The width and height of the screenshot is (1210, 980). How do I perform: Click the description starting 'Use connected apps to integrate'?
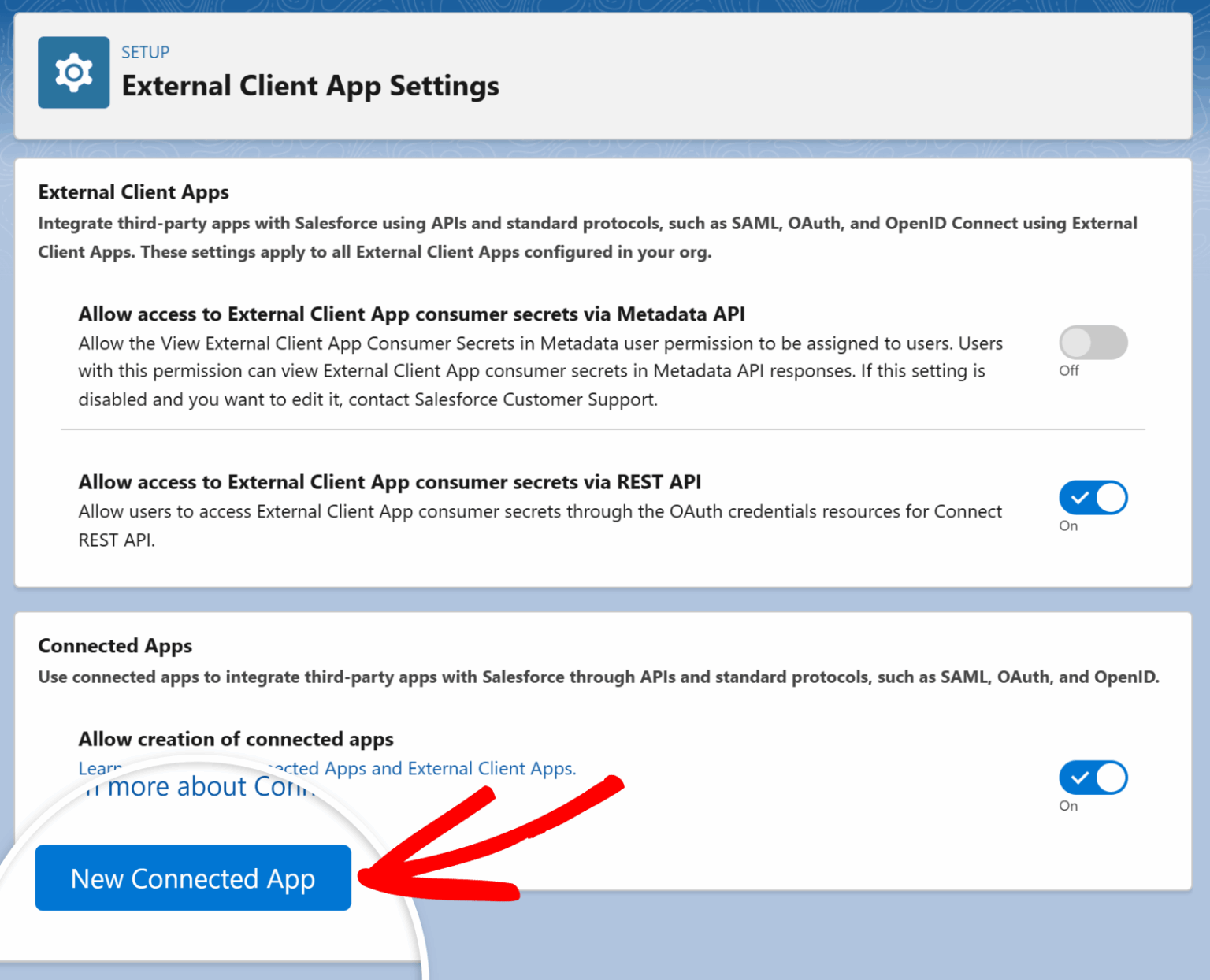click(599, 677)
